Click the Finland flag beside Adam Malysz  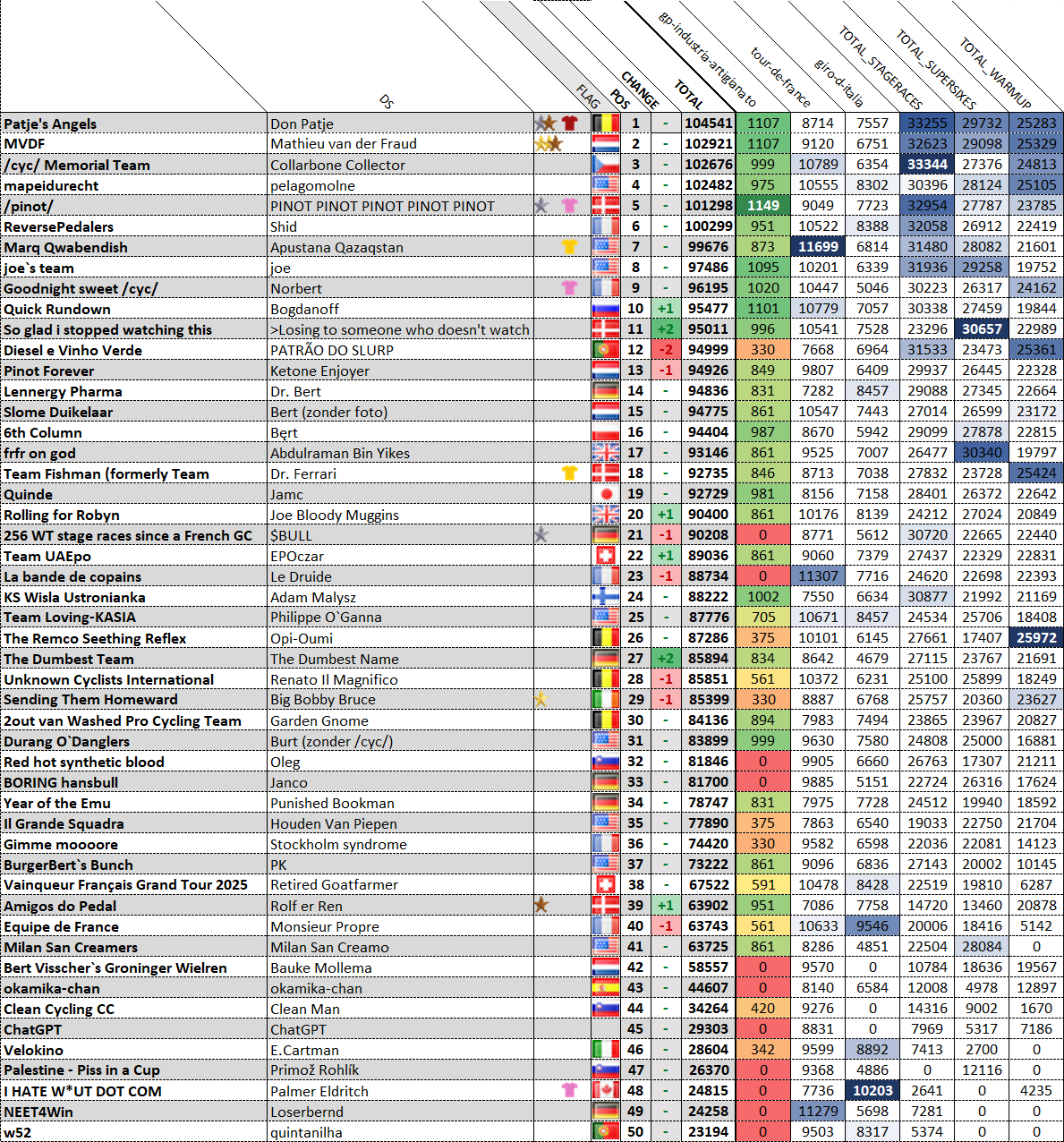[606, 597]
